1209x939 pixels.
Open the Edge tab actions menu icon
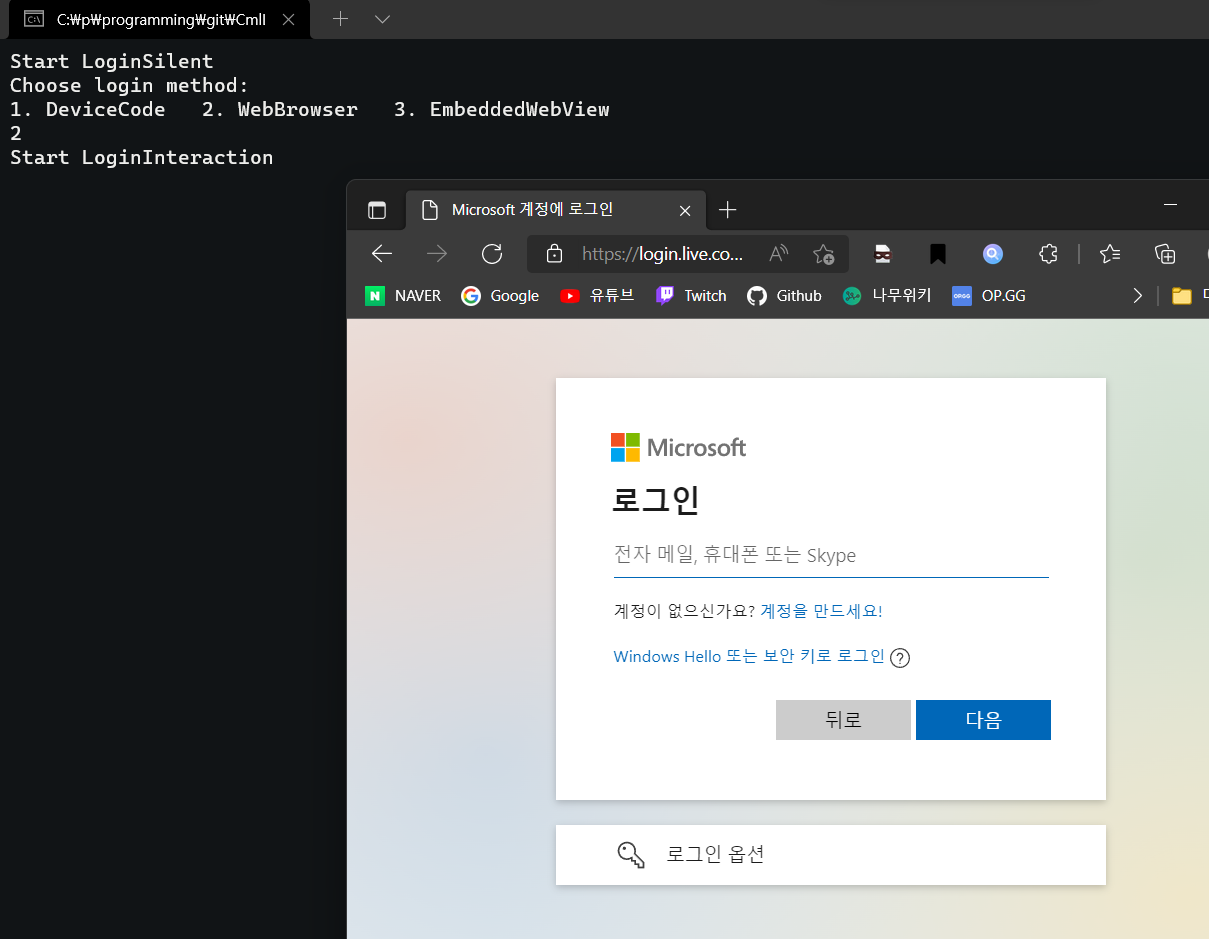point(377,210)
